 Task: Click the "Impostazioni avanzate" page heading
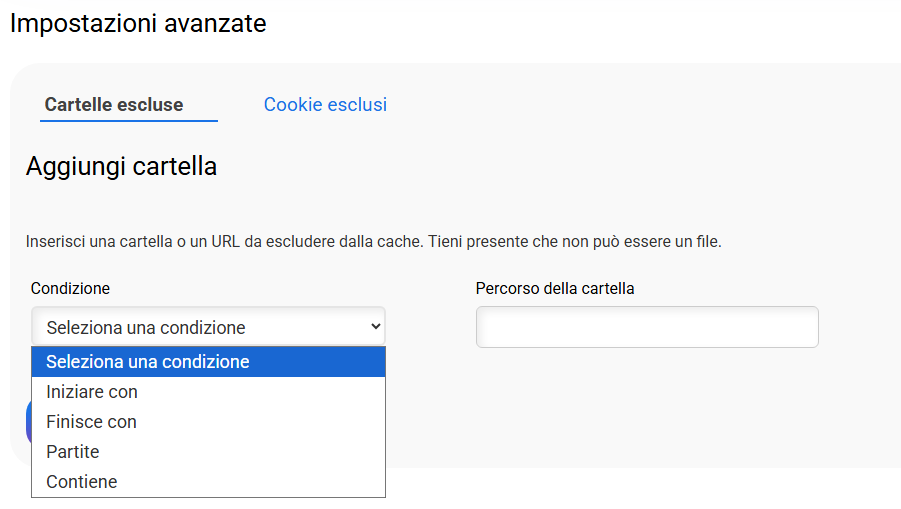click(138, 23)
